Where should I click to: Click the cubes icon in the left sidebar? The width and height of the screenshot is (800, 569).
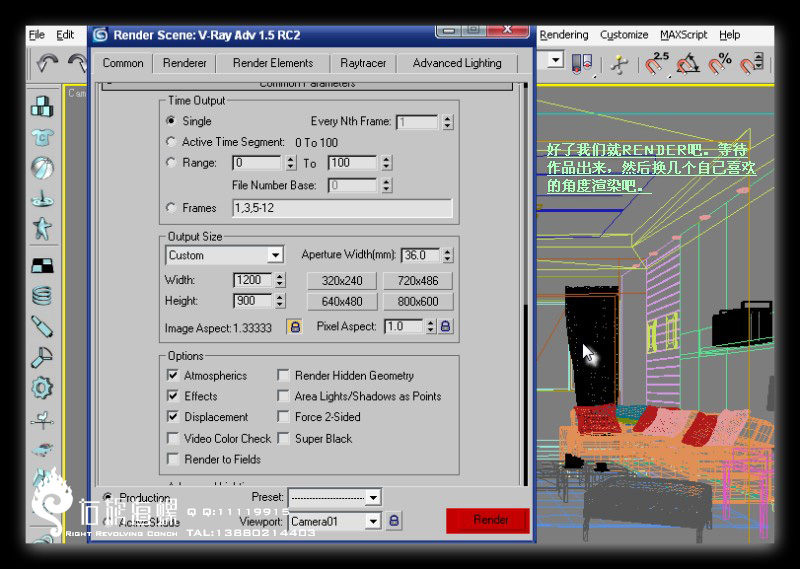click(x=42, y=106)
